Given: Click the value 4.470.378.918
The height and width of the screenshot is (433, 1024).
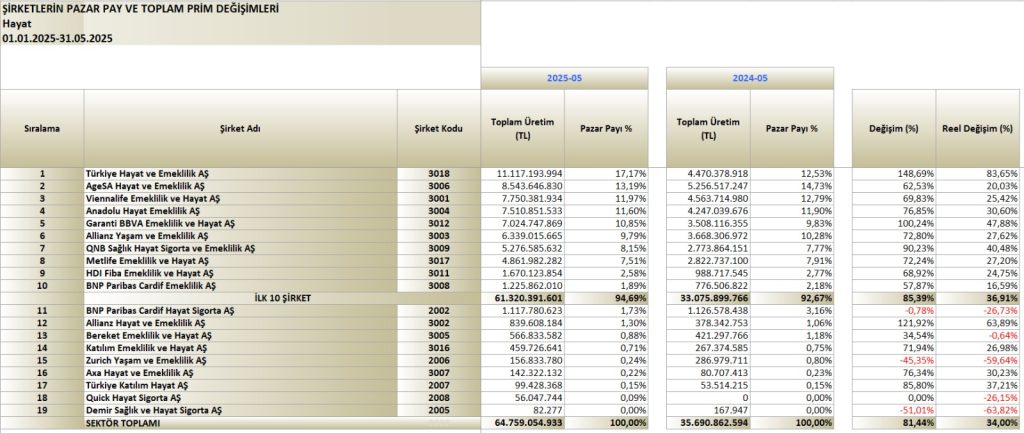Looking at the screenshot, I should (x=708, y=174).
